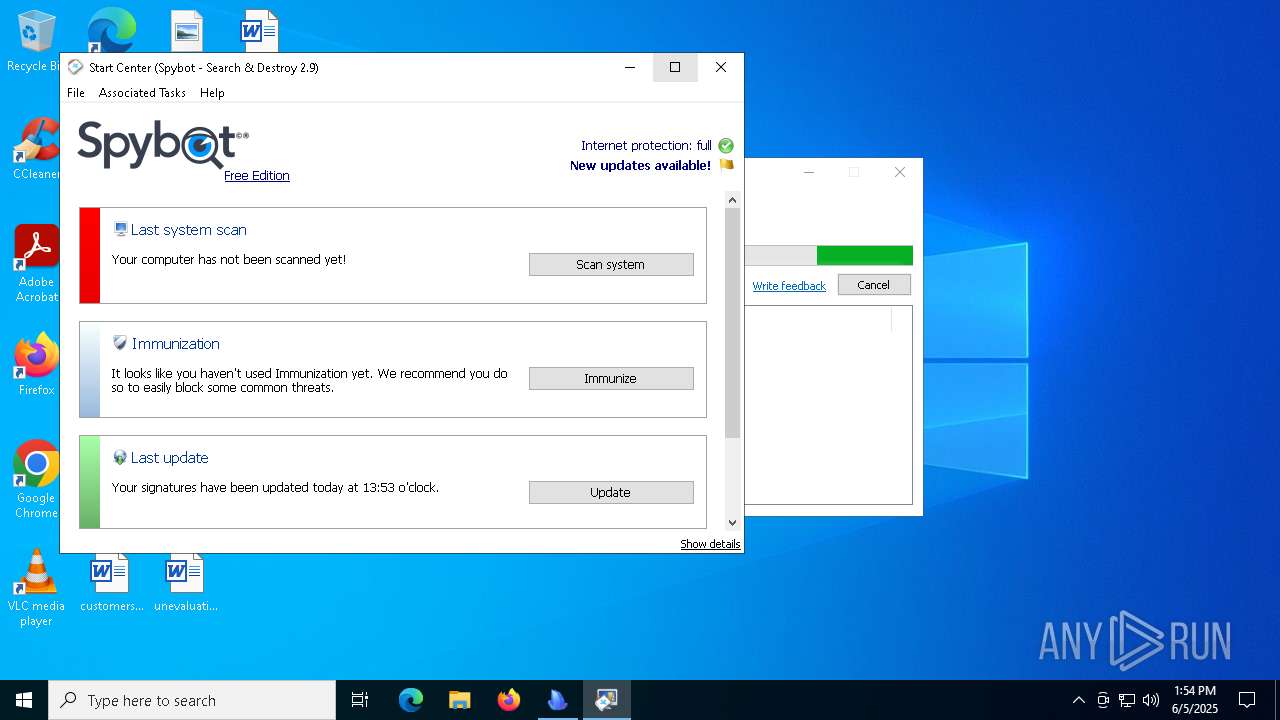Click the volume icon in system tray
Image resolution: width=1280 pixels, height=720 pixels.
pos(1151,700)
